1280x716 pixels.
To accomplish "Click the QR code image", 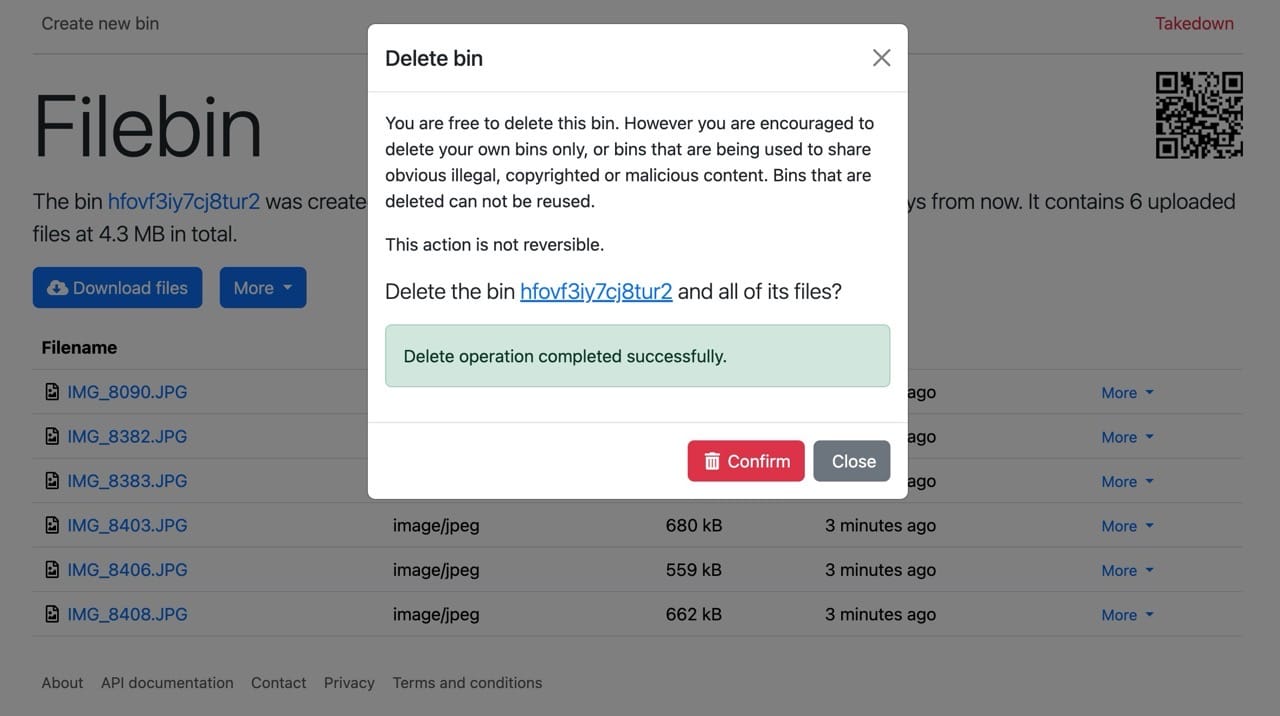I will coord(1199,115).
